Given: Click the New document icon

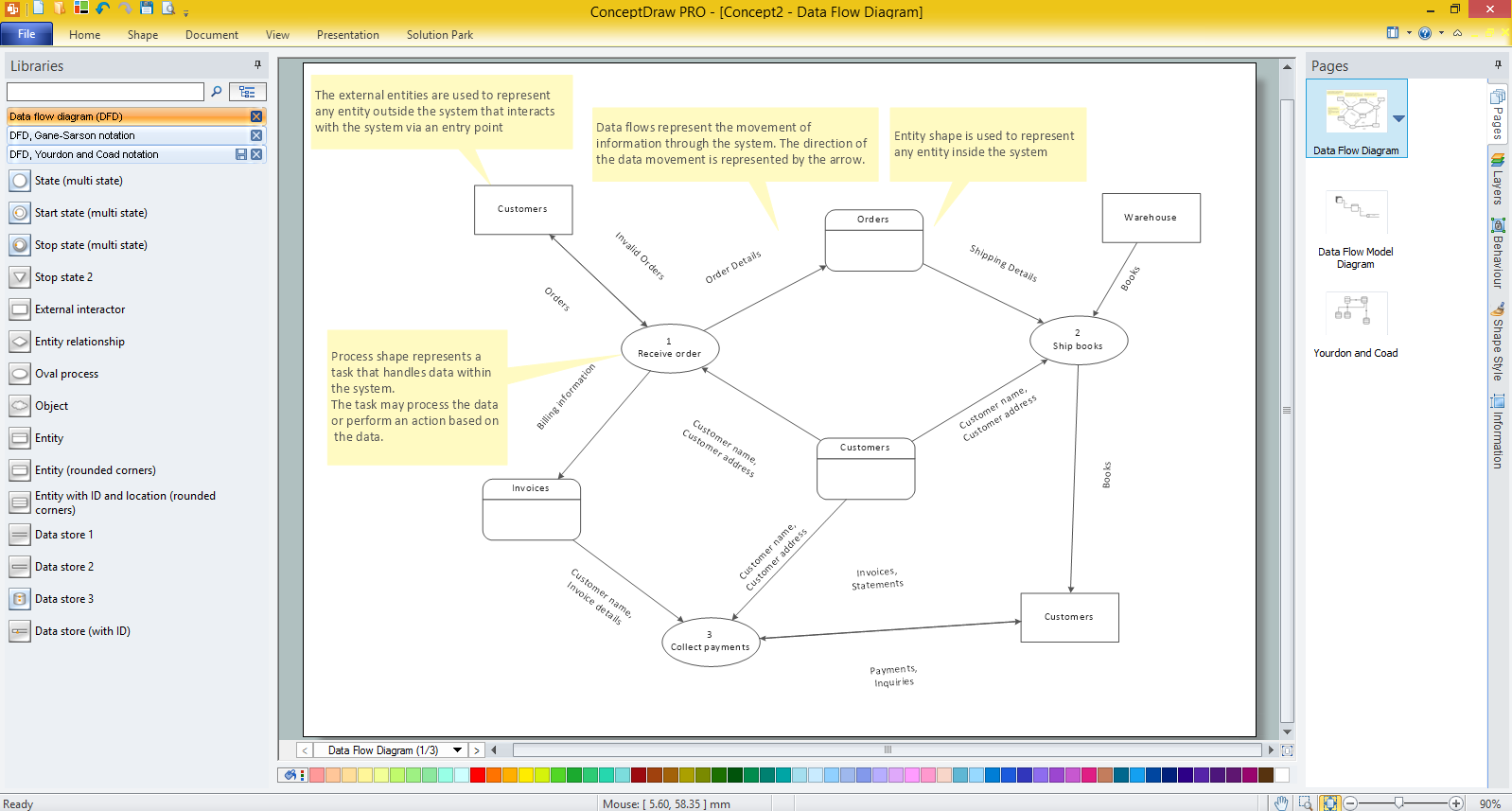Looking at the screenshot, I should (38, 9).
